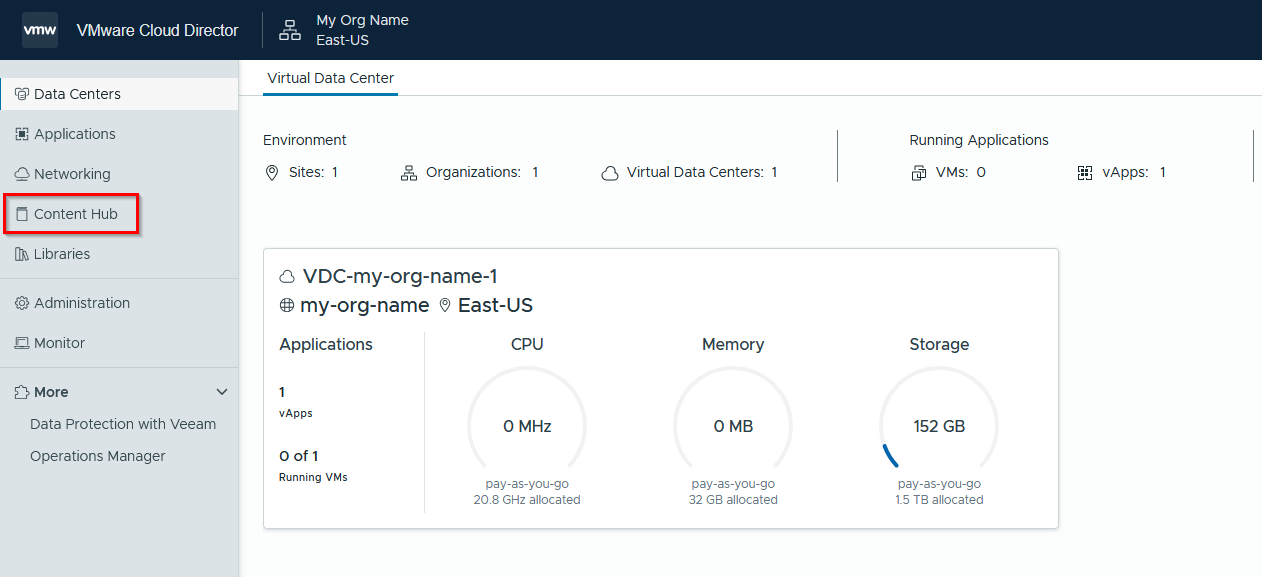The width and height of the screenshot is (1262, 577).
Task: Click the vmw logo icon
Action: (40, 30)
